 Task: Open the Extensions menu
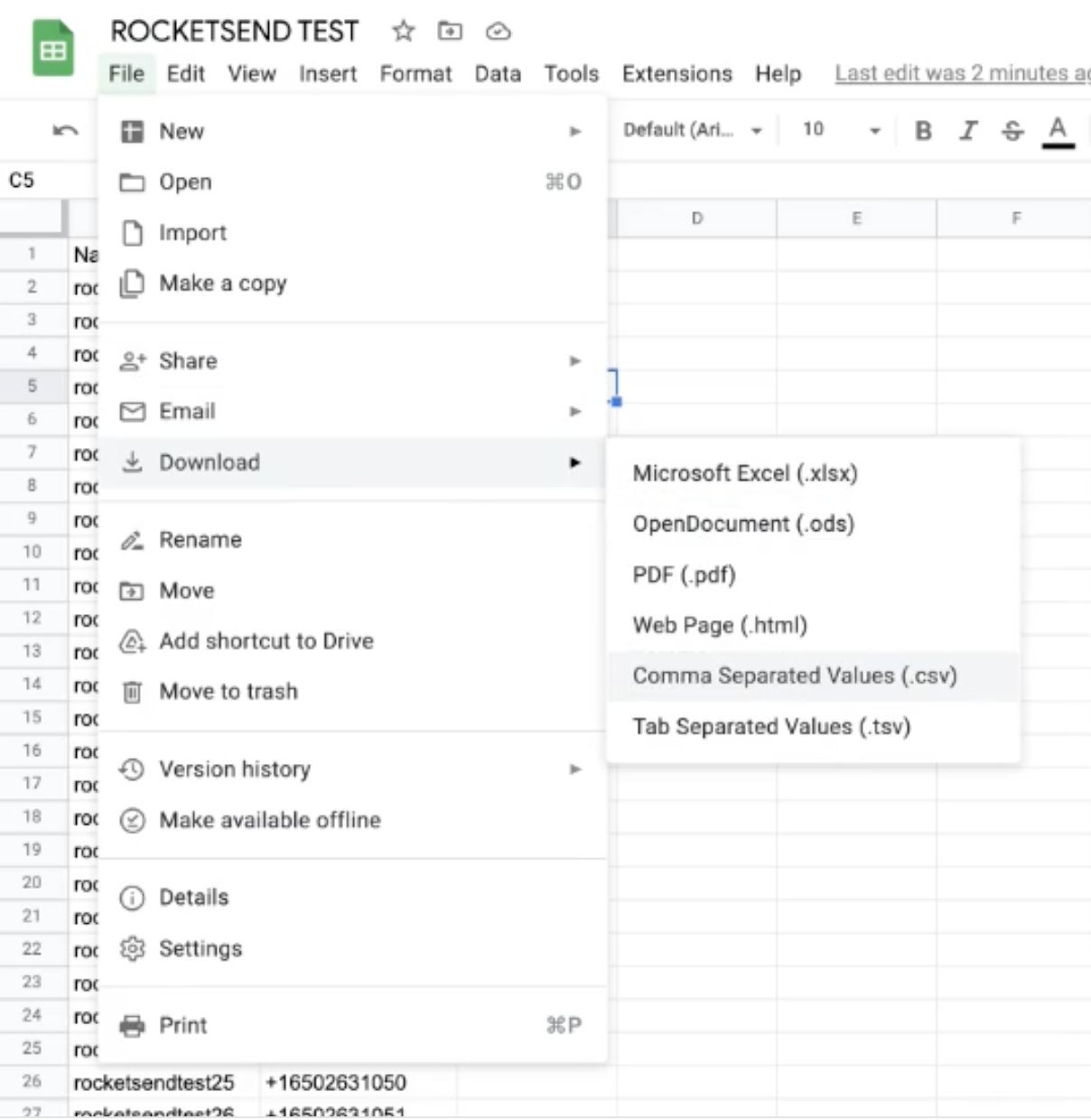(x=676, y=73)
